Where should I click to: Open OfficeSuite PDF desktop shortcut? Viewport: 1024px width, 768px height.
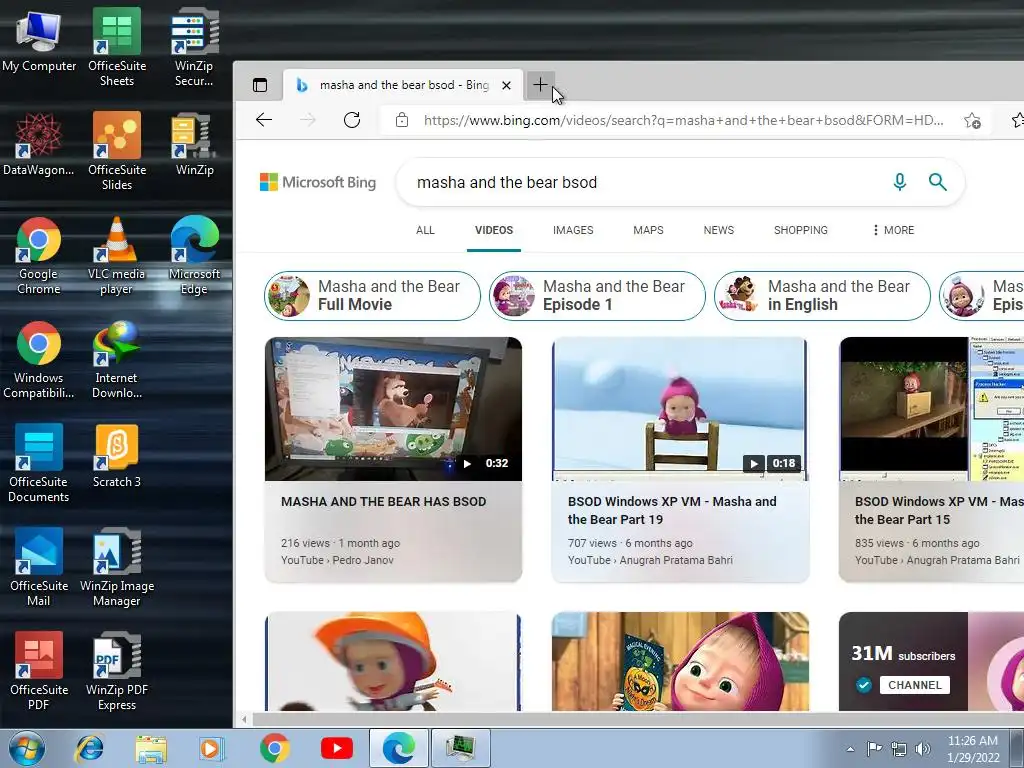[39, 671]
